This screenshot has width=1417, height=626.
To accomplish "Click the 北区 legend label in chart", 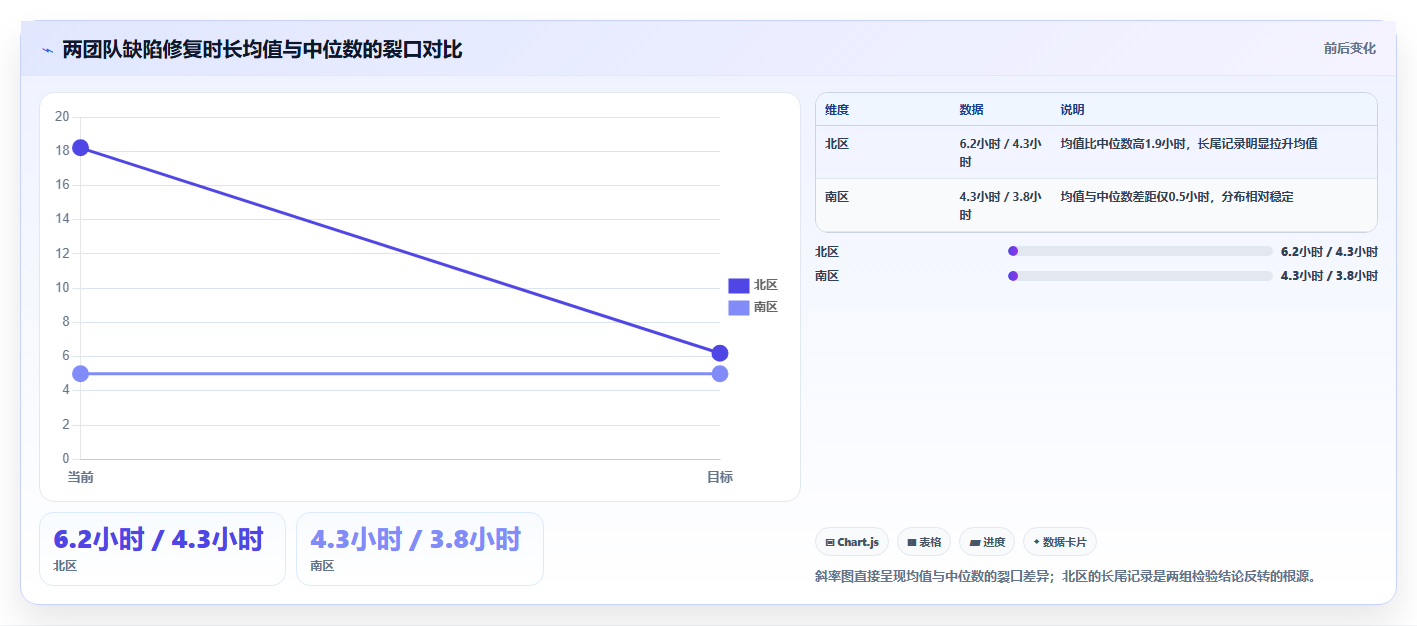I will (x=766, y=285).
